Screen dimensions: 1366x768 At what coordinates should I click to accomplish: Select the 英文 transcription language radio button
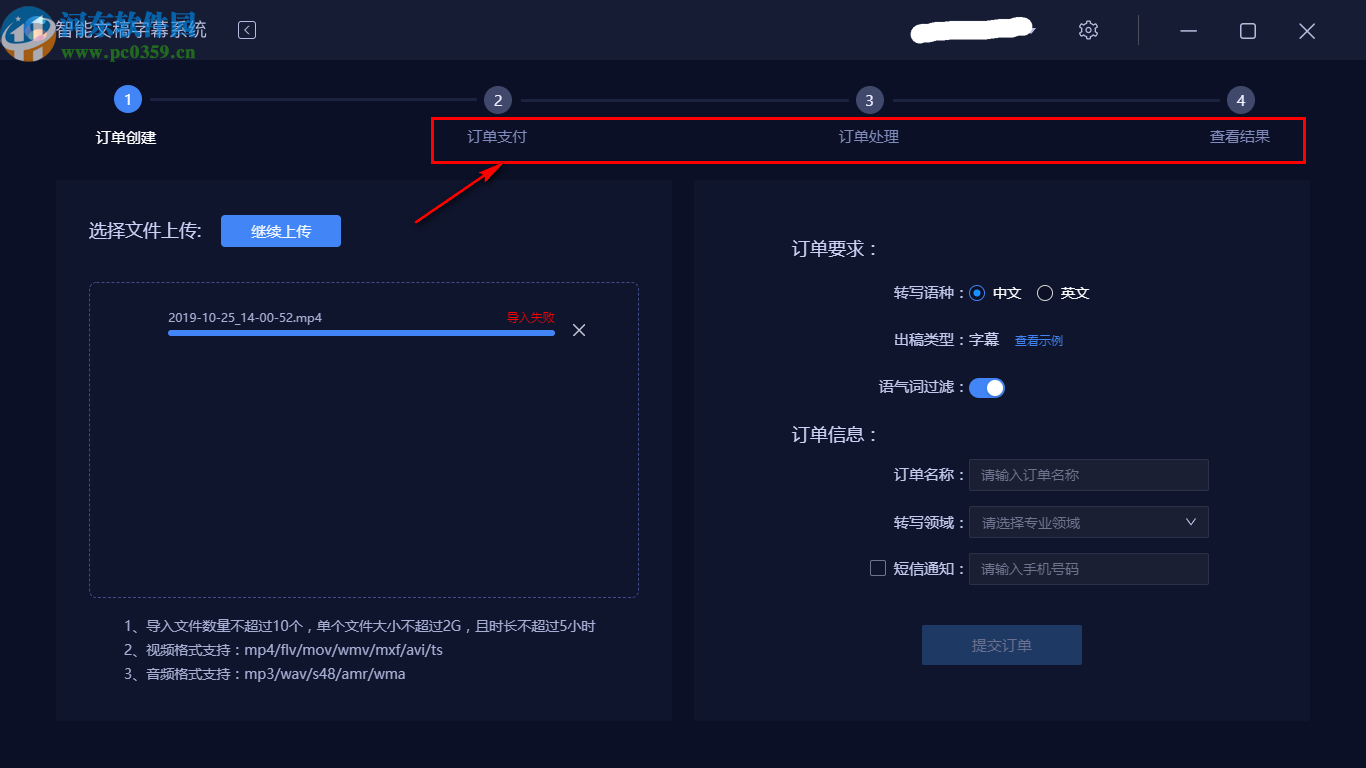click(x=1045, y=292)
